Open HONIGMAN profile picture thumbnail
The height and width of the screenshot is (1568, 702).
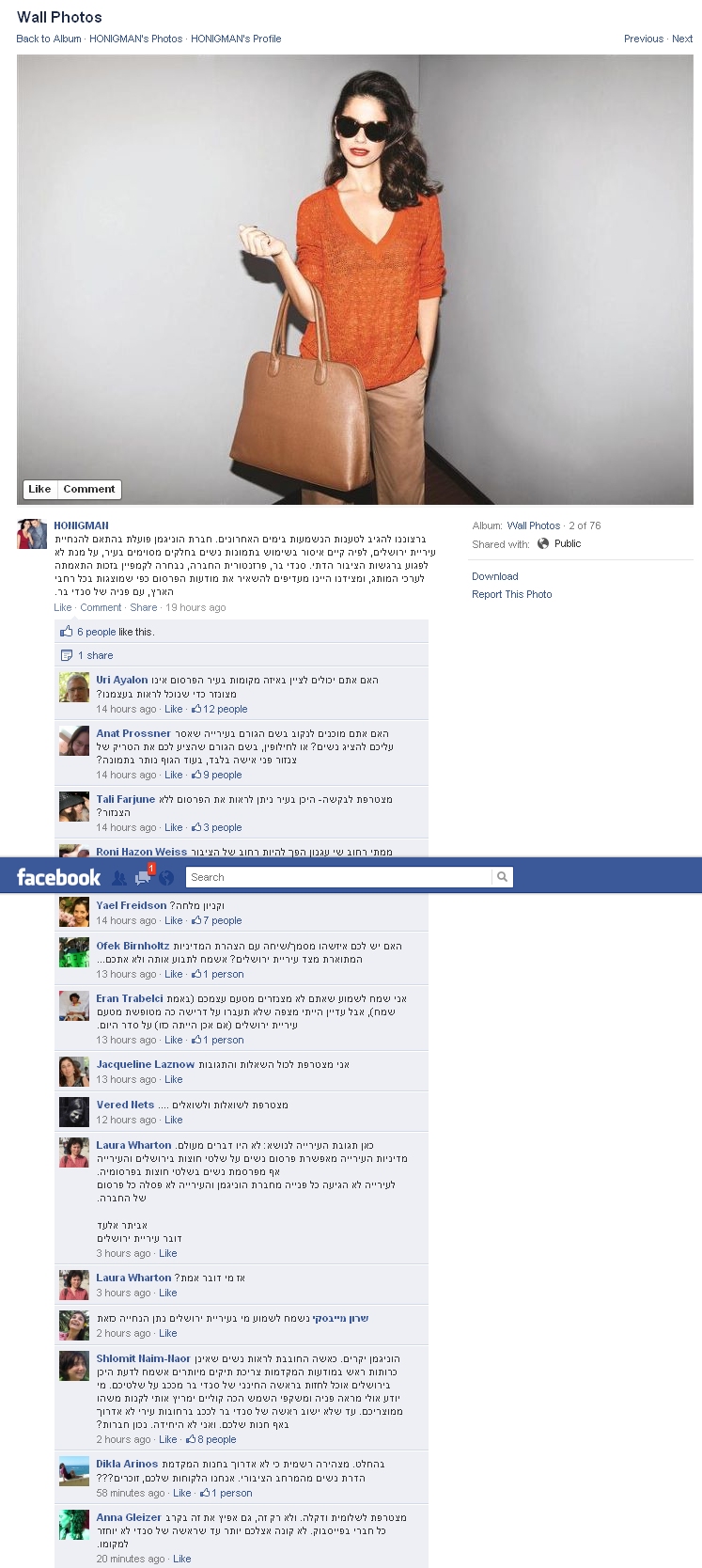(32, 534)
